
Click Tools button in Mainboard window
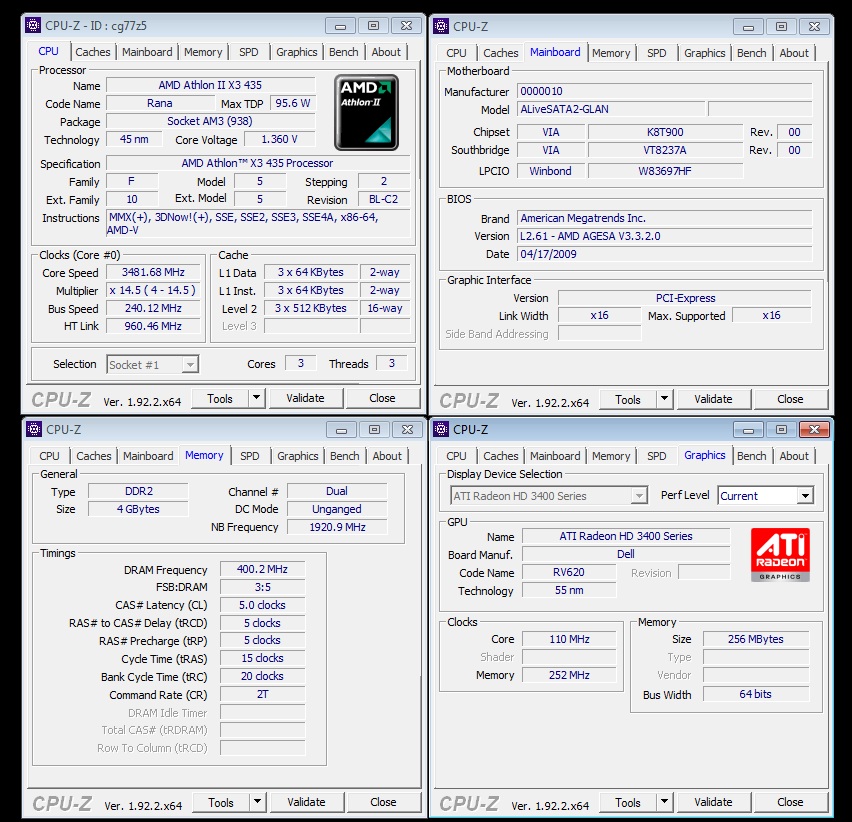click(628, 399)
